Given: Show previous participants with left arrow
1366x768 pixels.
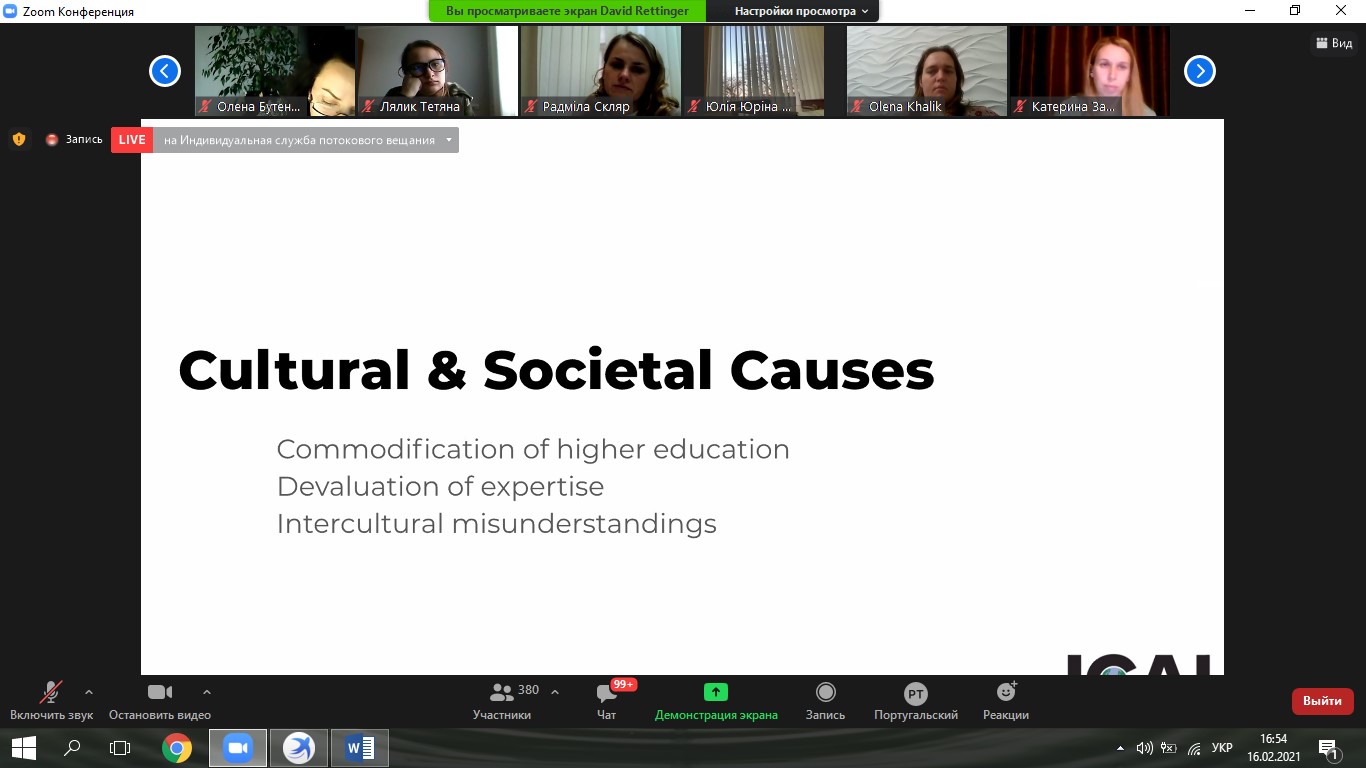Looking at the screenshot, I should tap(165, 71).
